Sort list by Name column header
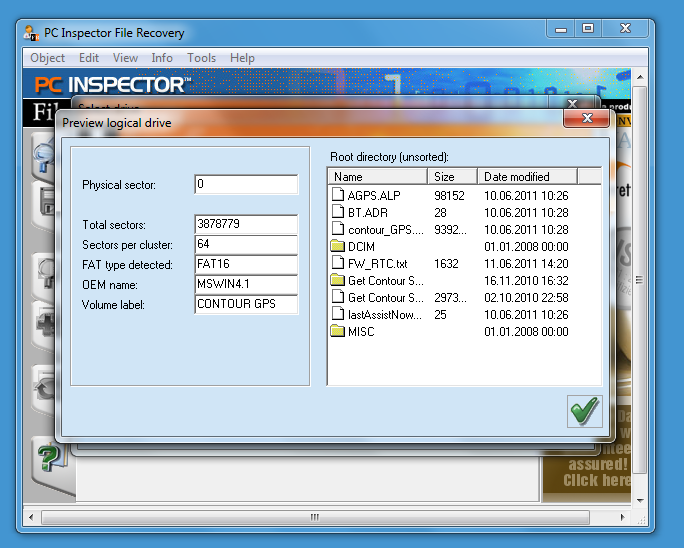This screenshot has height=548, width=684. pyautogui.click(x=377, y=177)
